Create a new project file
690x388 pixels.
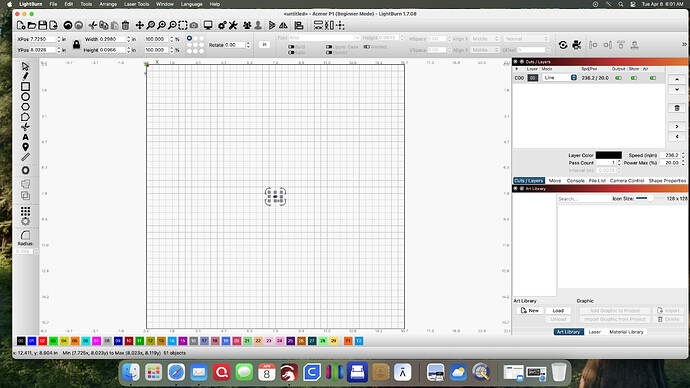point(21,26)
